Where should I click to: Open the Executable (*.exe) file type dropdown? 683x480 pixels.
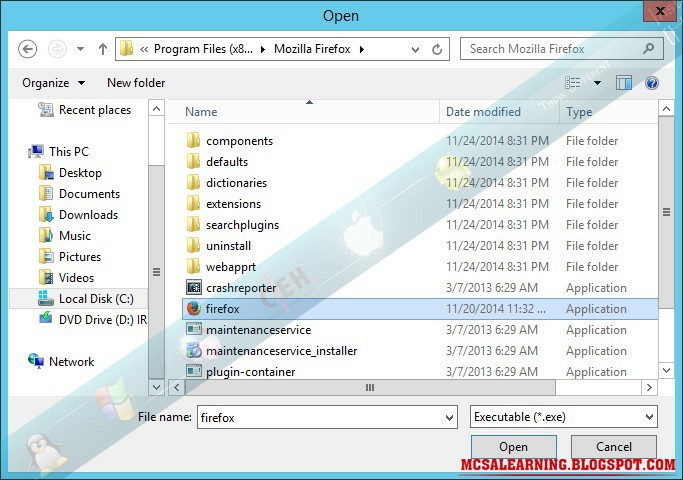tap(564, 417)
